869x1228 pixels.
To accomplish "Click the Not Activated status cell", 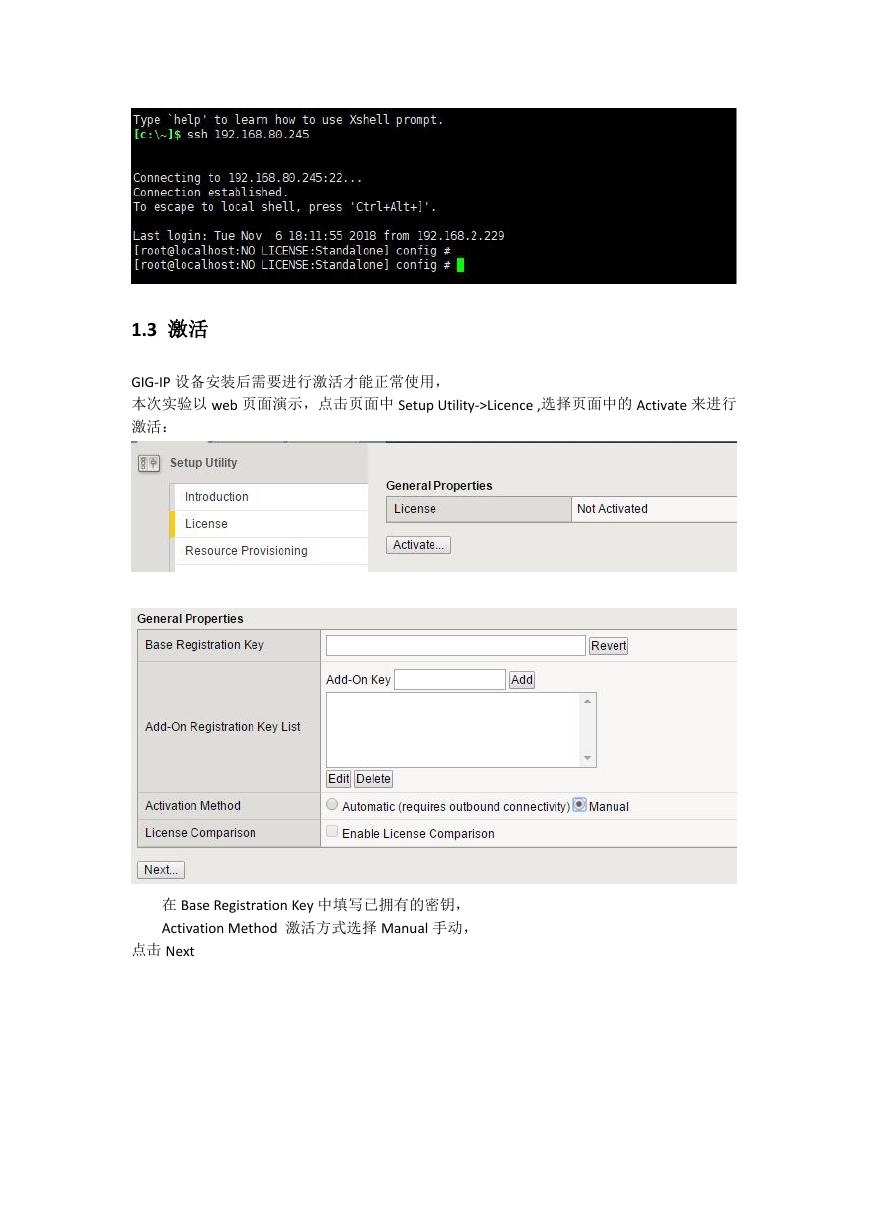I will pyautogui.click(x=655, y=509).
